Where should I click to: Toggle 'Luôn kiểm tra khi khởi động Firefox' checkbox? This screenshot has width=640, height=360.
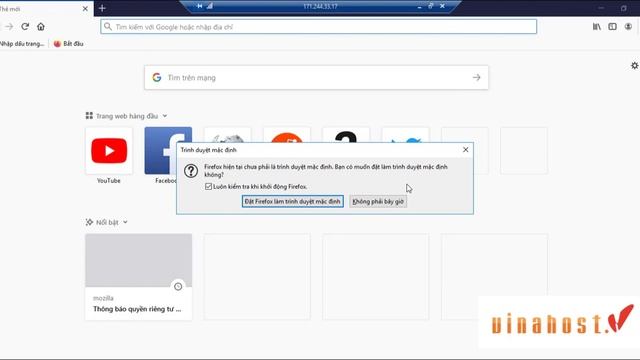(x=209, y=187)
